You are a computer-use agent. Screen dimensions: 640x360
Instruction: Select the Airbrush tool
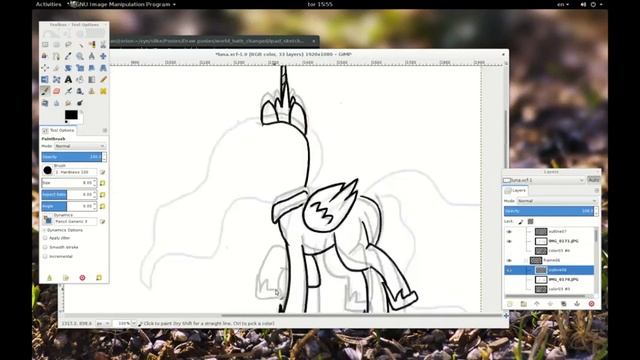pyautogui.click(x=68, y=91)
